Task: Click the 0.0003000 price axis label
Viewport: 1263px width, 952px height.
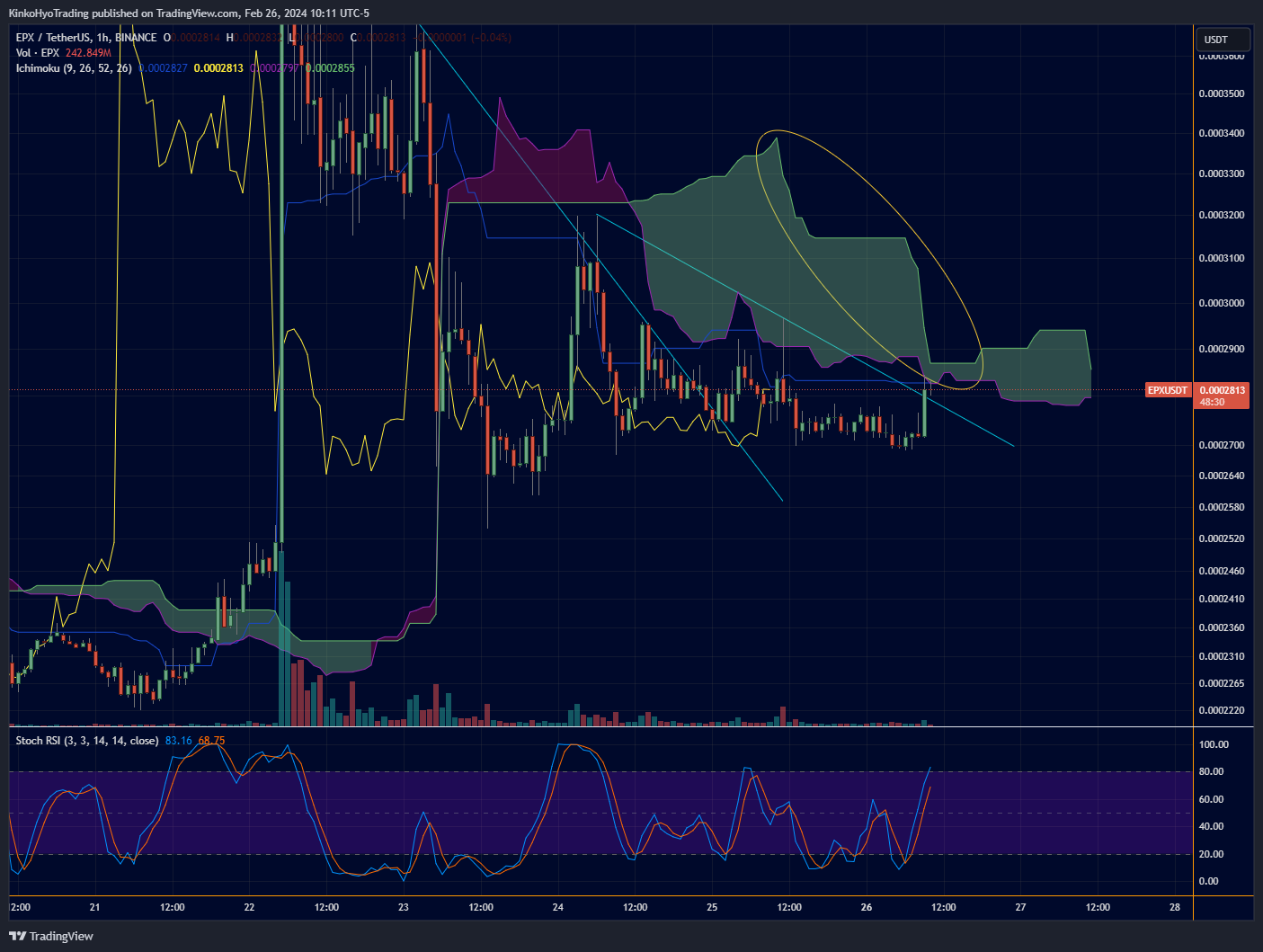Action: click(x=1222, y=304)
